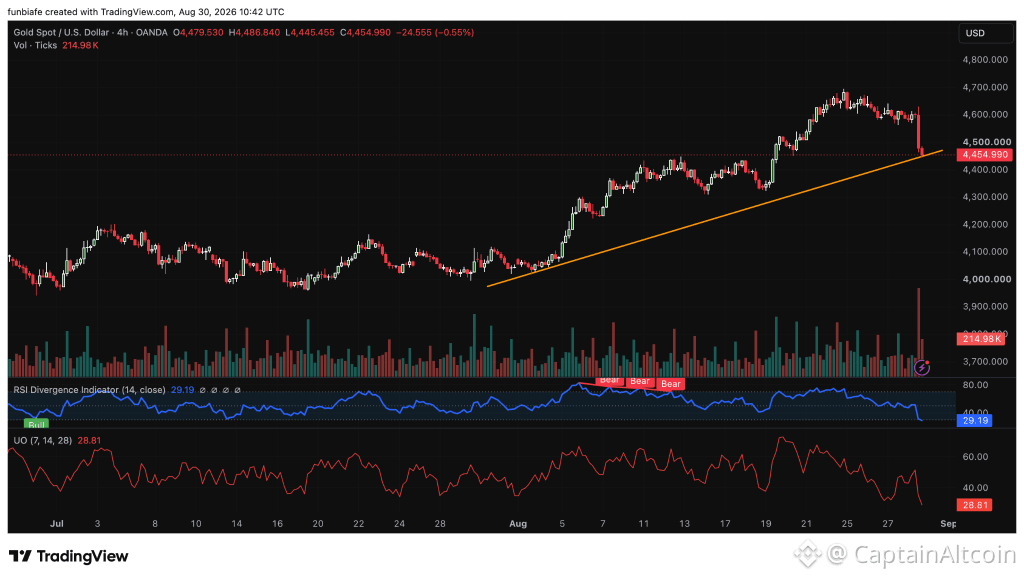
Task: Click the open value O4,479.530
Action: click(198, 32)
